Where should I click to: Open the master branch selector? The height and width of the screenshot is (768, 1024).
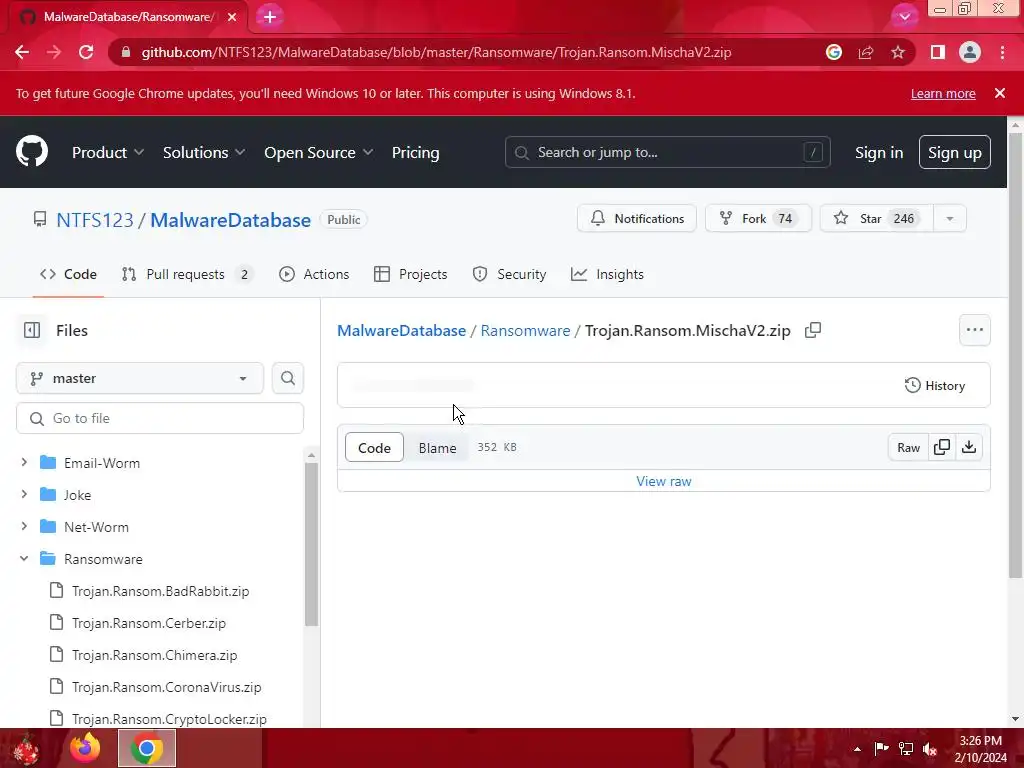pyautogui.click(x=140, y=378)
